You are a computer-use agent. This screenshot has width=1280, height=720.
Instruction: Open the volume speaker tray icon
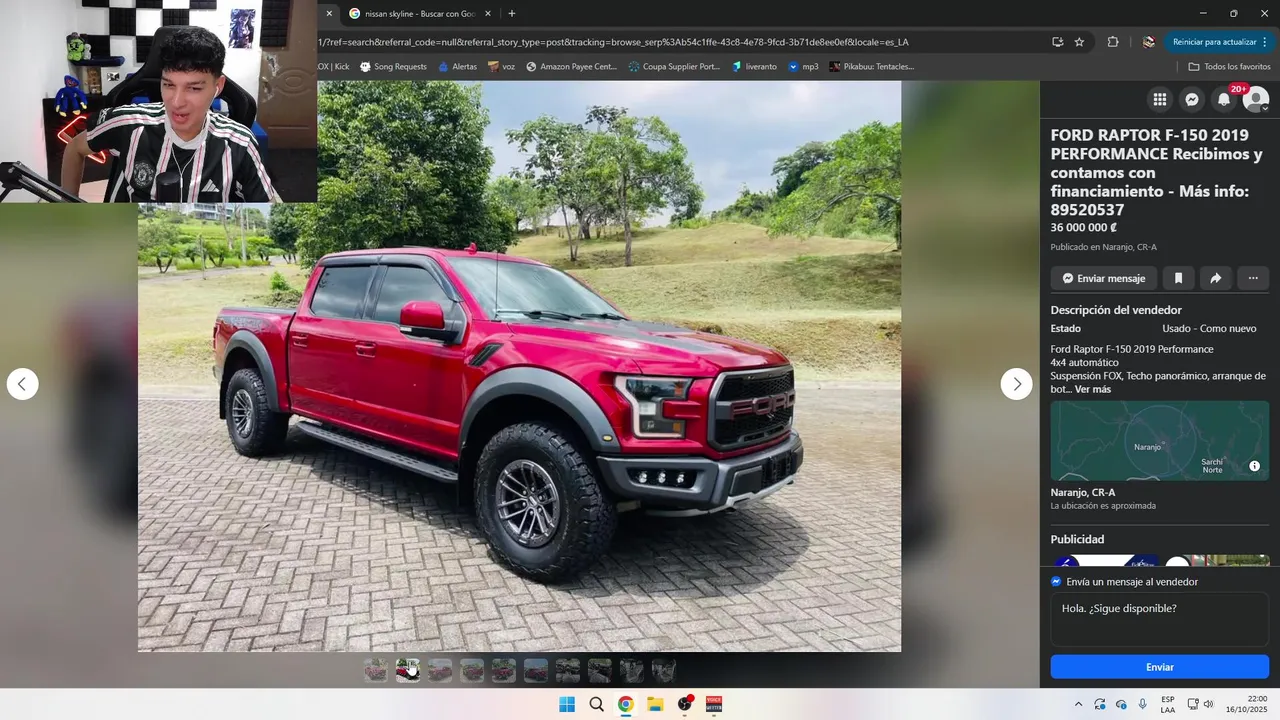1208,704
